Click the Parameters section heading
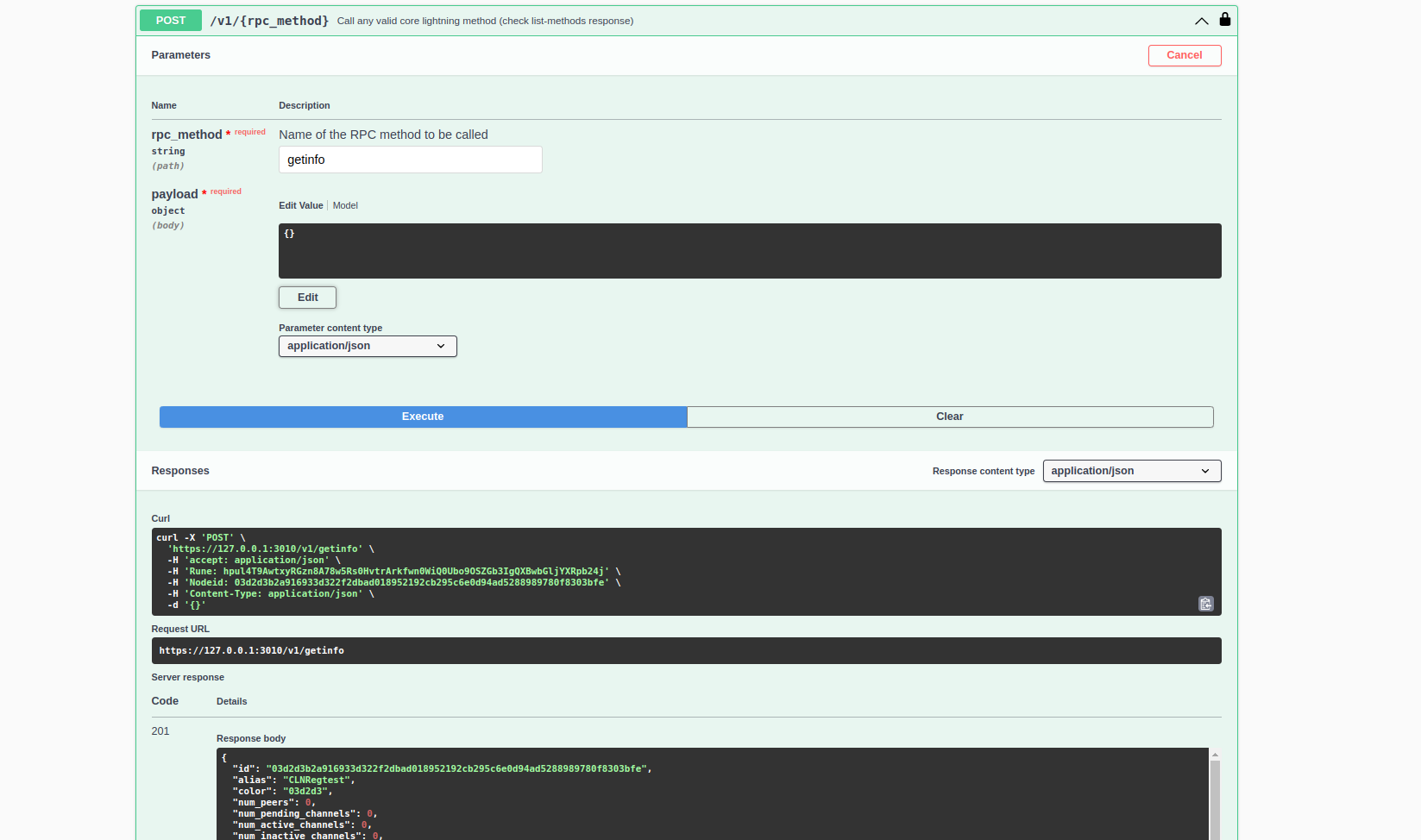The image size is (1421, 840). coord(180,55)
